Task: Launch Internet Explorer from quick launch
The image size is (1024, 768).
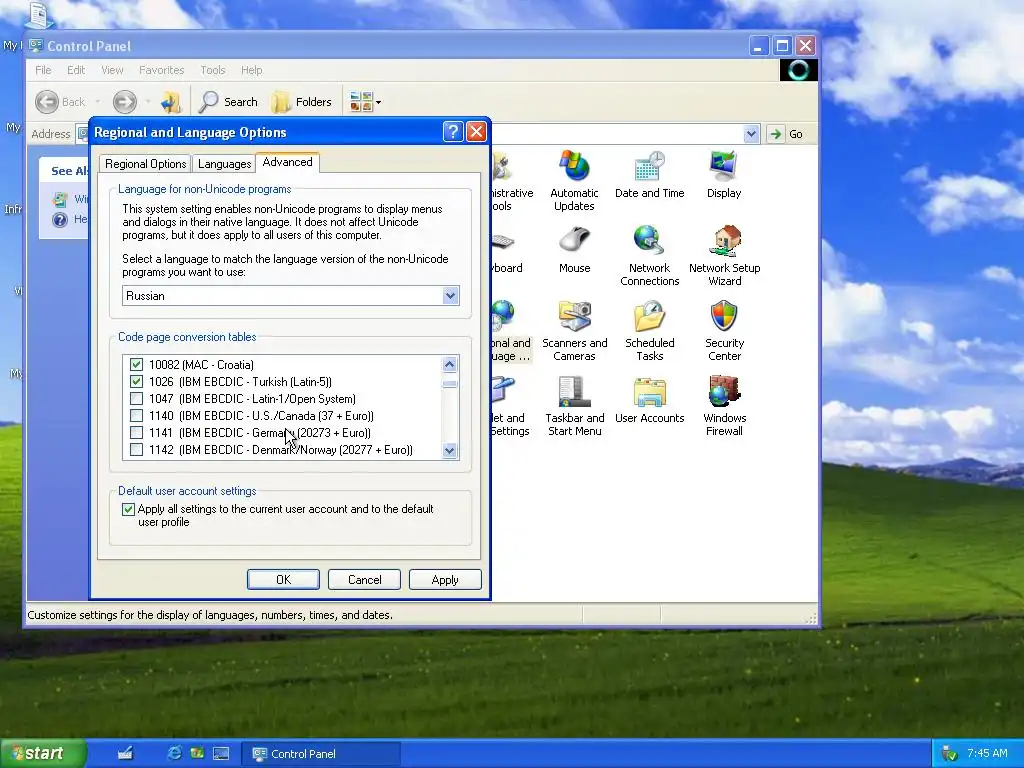Action: (x=174, y=753)
